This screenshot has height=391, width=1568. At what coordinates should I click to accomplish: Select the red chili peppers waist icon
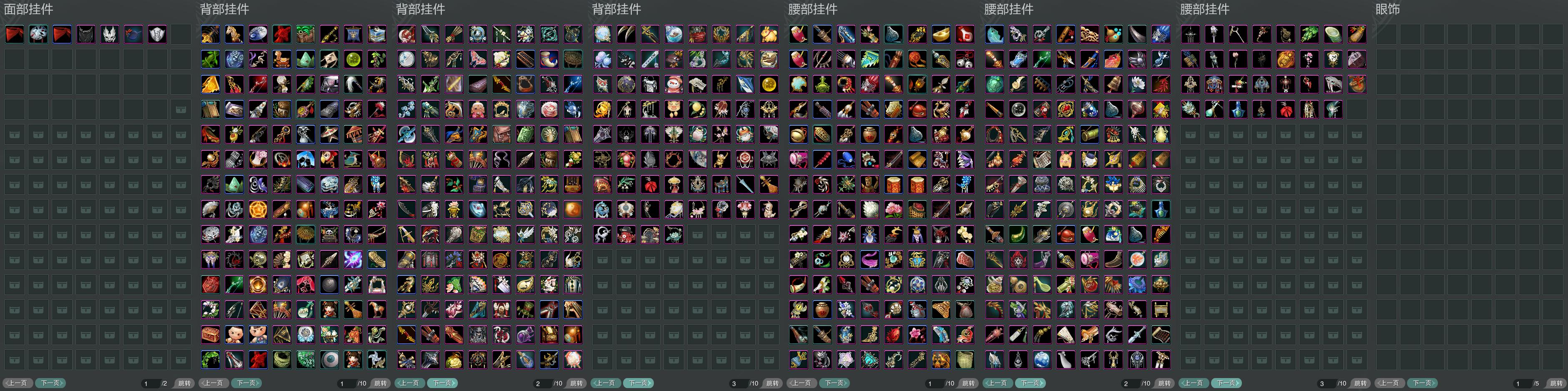[1160, 84]
